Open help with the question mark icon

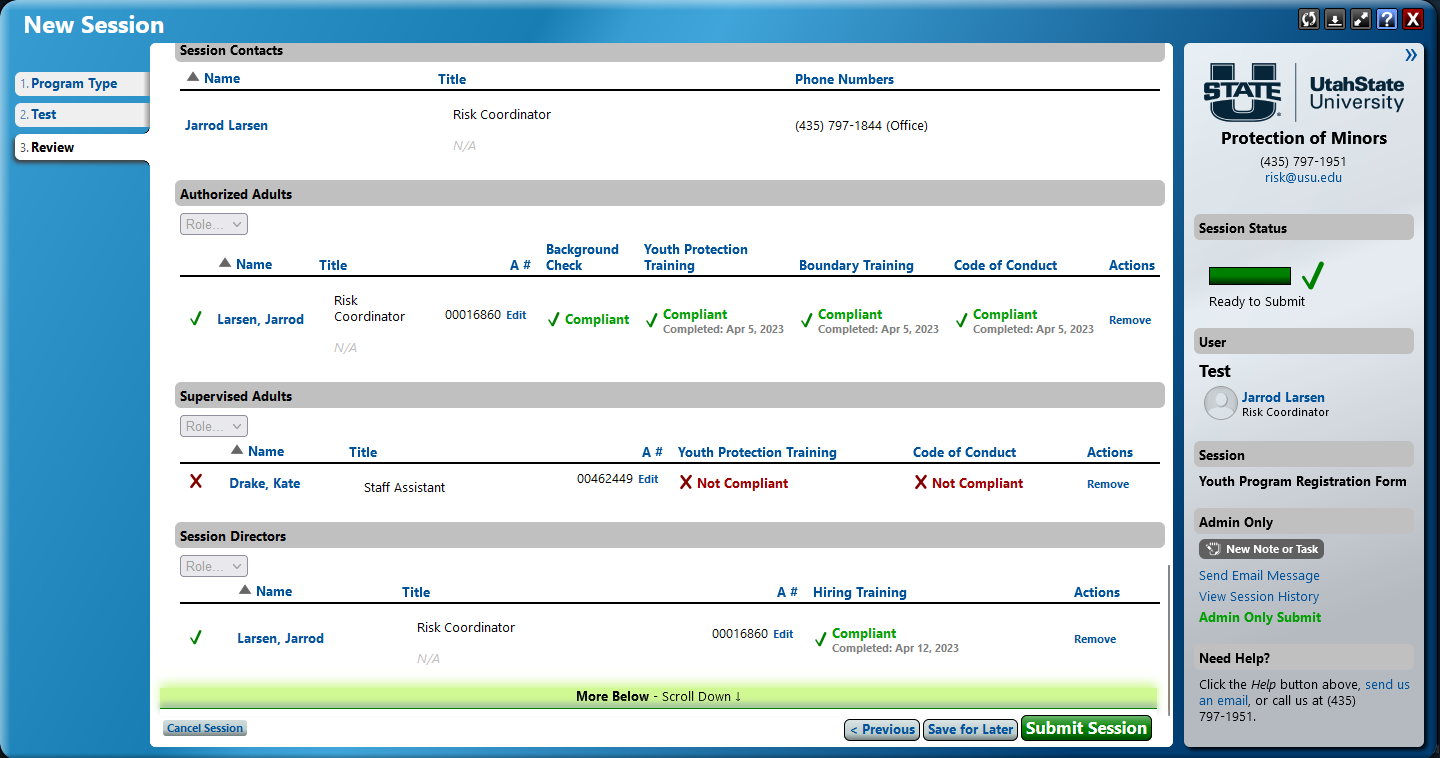pyautogui.click(x=1387, y=19)
